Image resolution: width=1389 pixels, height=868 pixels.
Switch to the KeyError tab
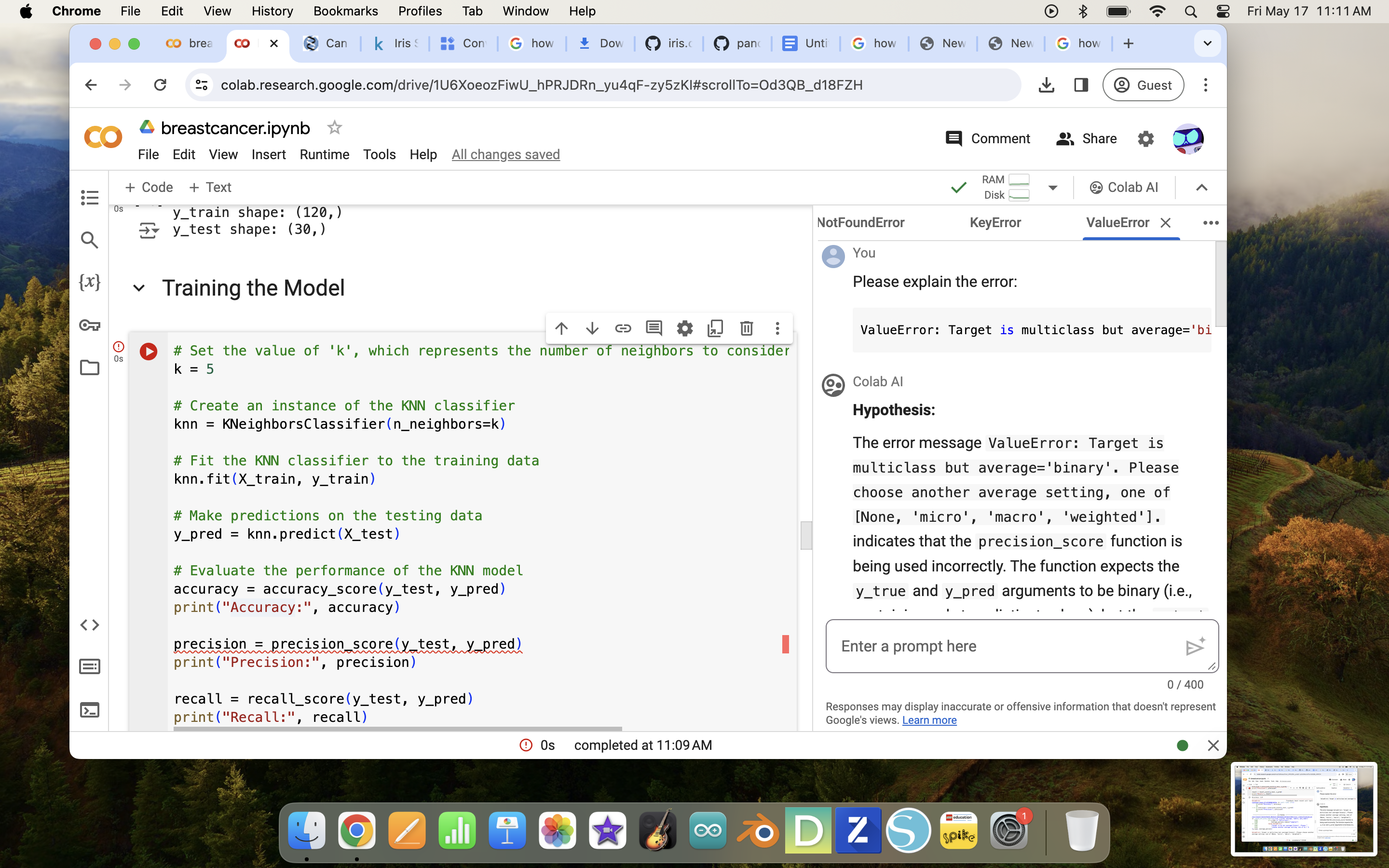click(995, 223)
